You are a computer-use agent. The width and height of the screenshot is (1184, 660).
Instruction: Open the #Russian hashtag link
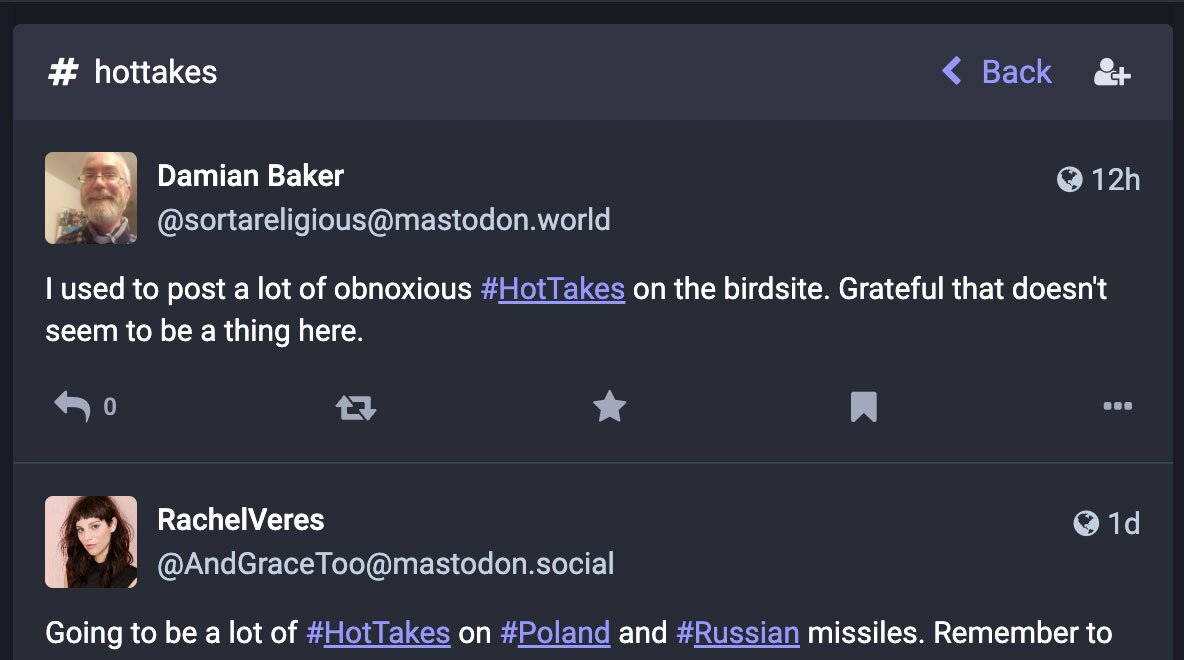click(x=738, y=633)
